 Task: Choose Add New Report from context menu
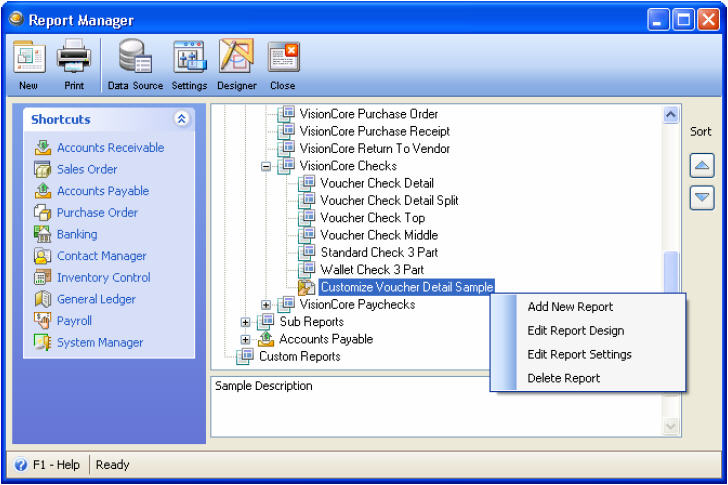(x=570, y=307)
